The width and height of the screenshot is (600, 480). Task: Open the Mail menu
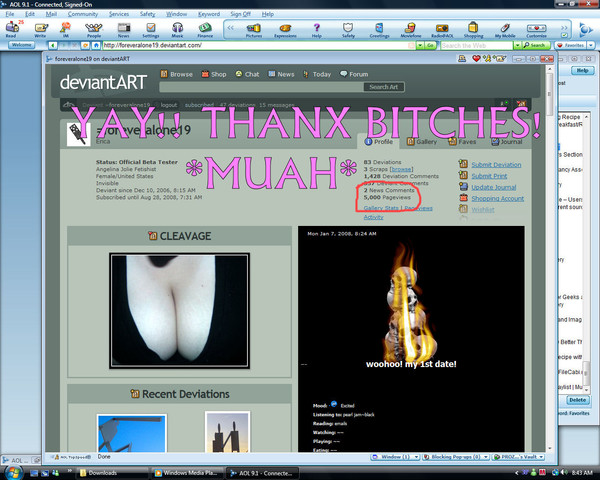(51, 14)
